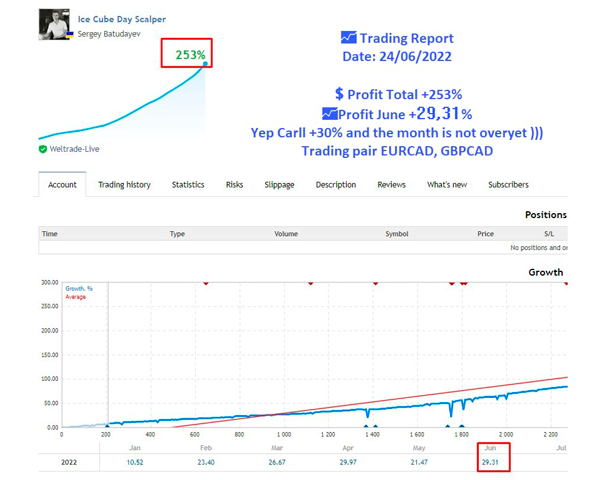
Task: Click the green shield icon beside Weltrade-Live
Action: coord(42,149)
